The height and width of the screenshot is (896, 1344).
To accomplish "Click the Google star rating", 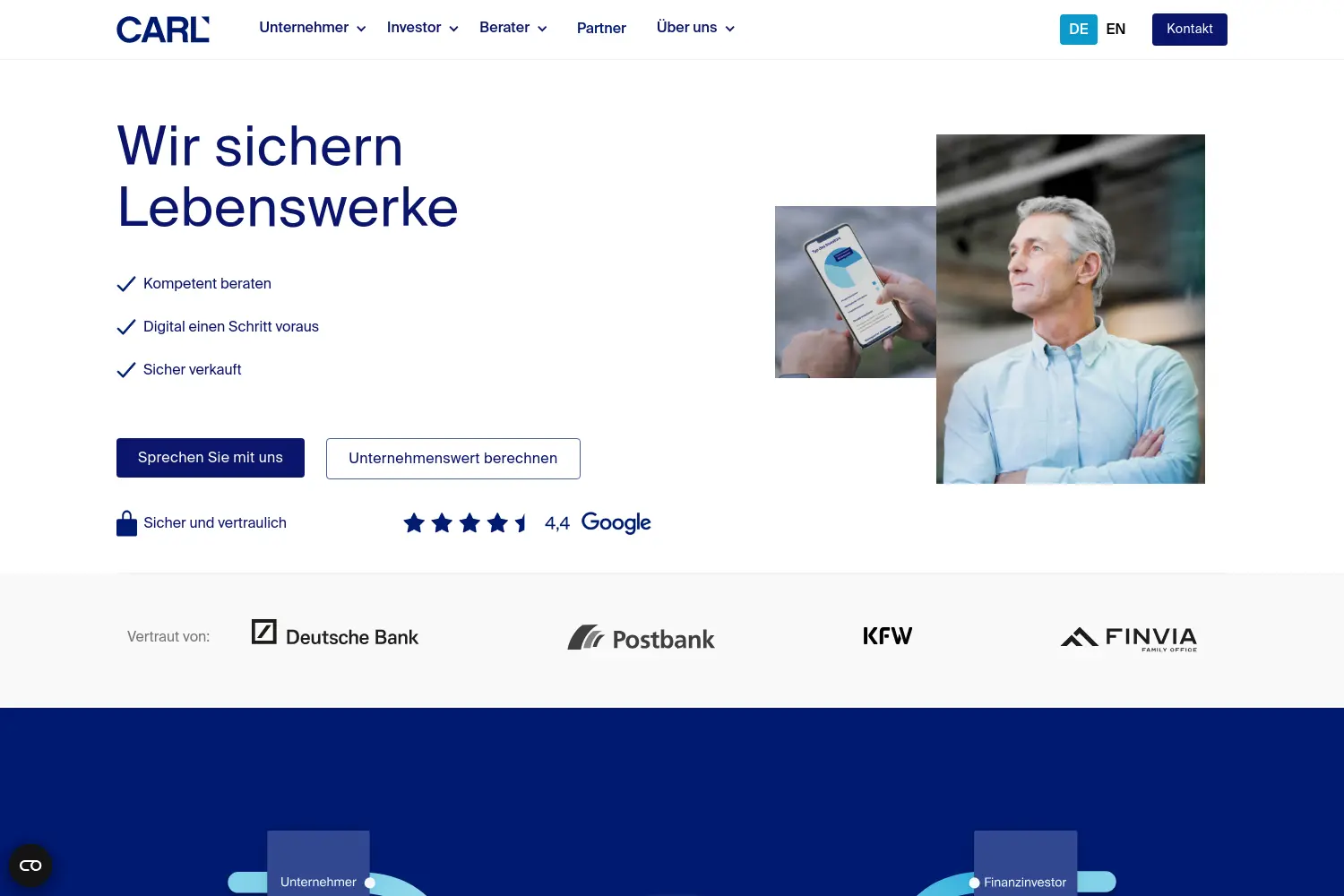I will point(466,522).
